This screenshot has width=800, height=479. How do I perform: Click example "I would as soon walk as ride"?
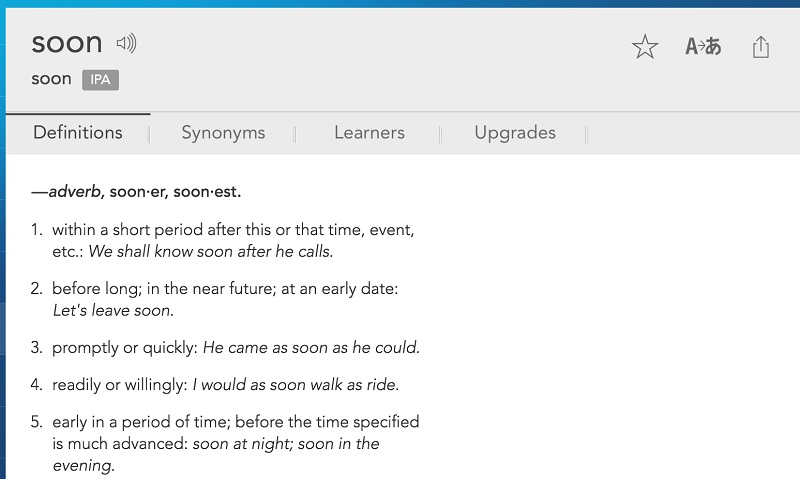click(295, 385)
